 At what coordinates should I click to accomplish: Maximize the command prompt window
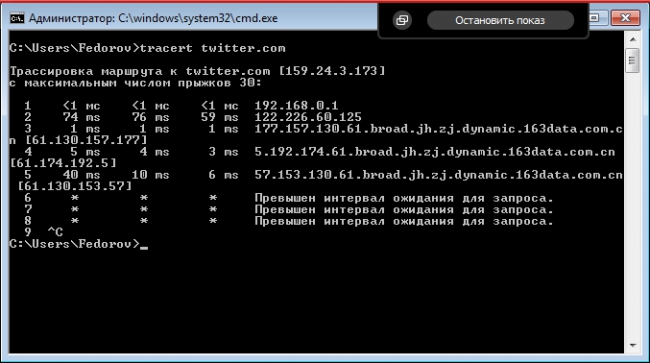(595, 18)
